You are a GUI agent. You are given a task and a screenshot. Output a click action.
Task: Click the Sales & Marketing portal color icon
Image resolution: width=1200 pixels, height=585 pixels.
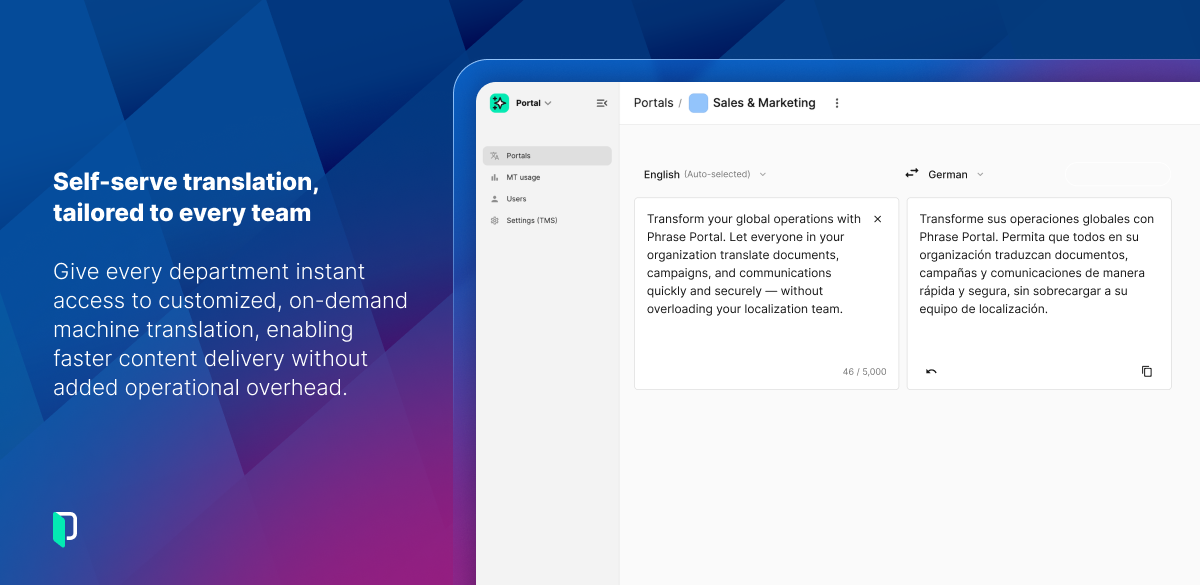(698, 103)
